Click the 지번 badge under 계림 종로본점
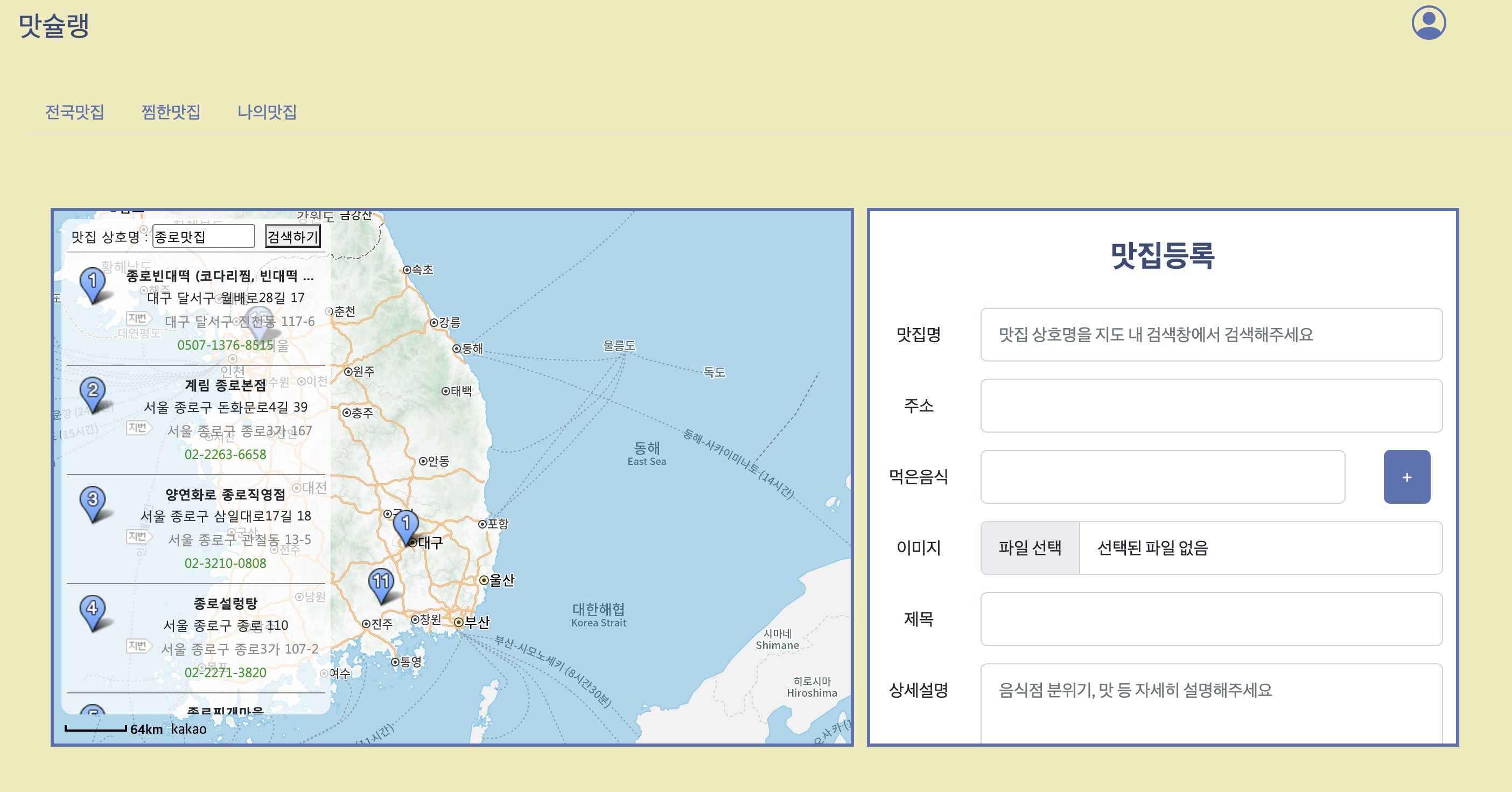The height and width of the screenshot is (792, 1512). [x=138, y=427]
